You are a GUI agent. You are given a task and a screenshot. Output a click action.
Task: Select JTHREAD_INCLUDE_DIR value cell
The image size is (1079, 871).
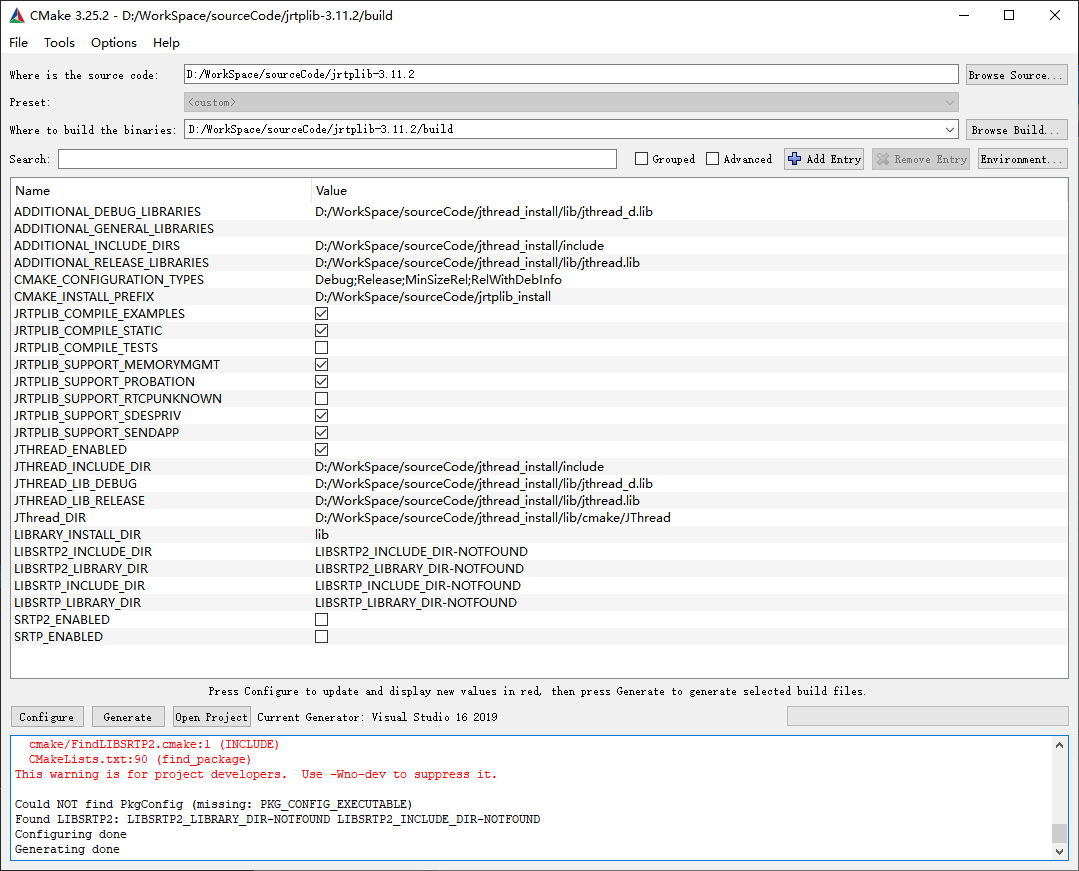[x=460, y=466]
